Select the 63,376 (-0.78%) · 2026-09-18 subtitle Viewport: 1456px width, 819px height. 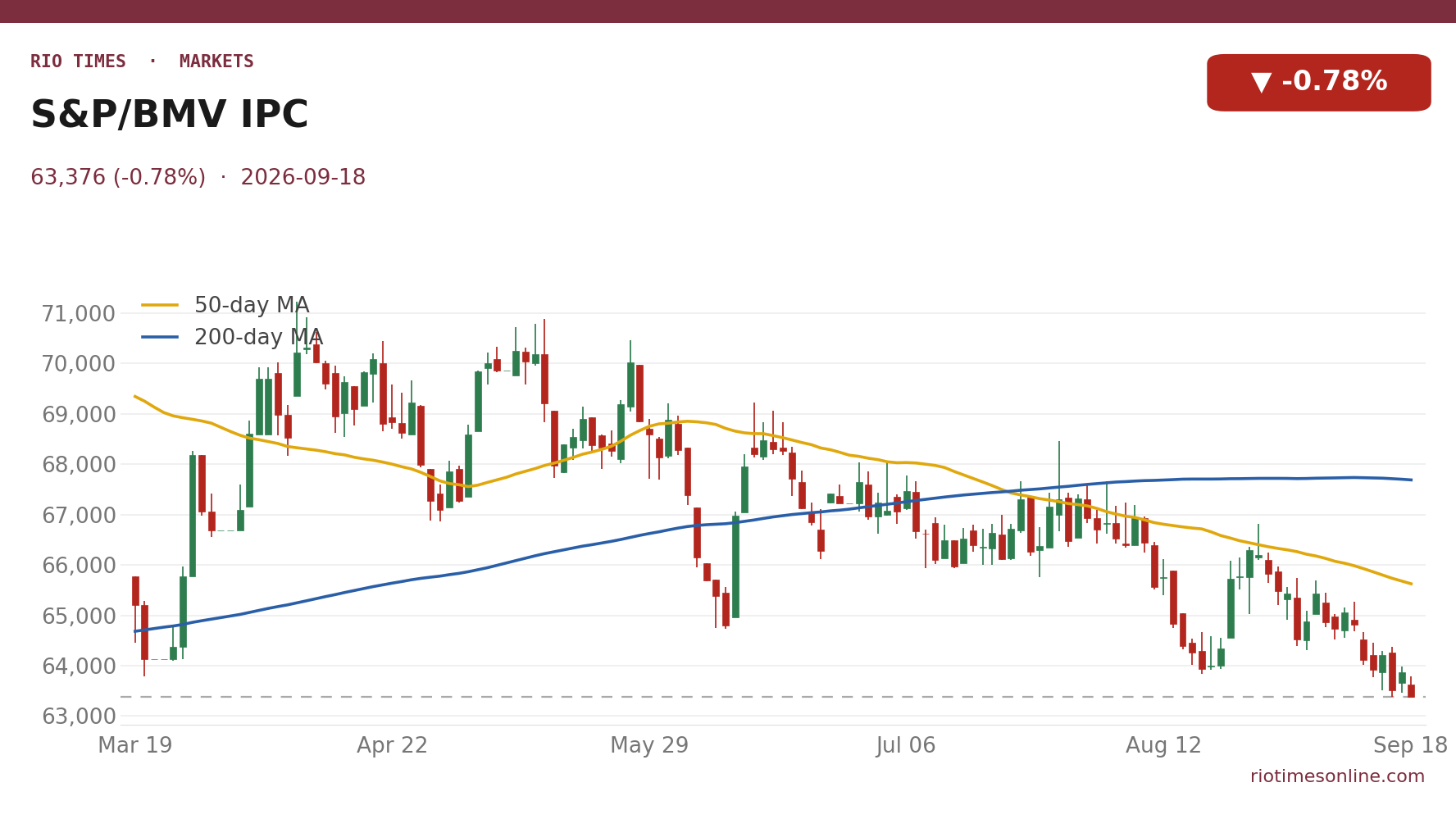[x=198, y=178]
